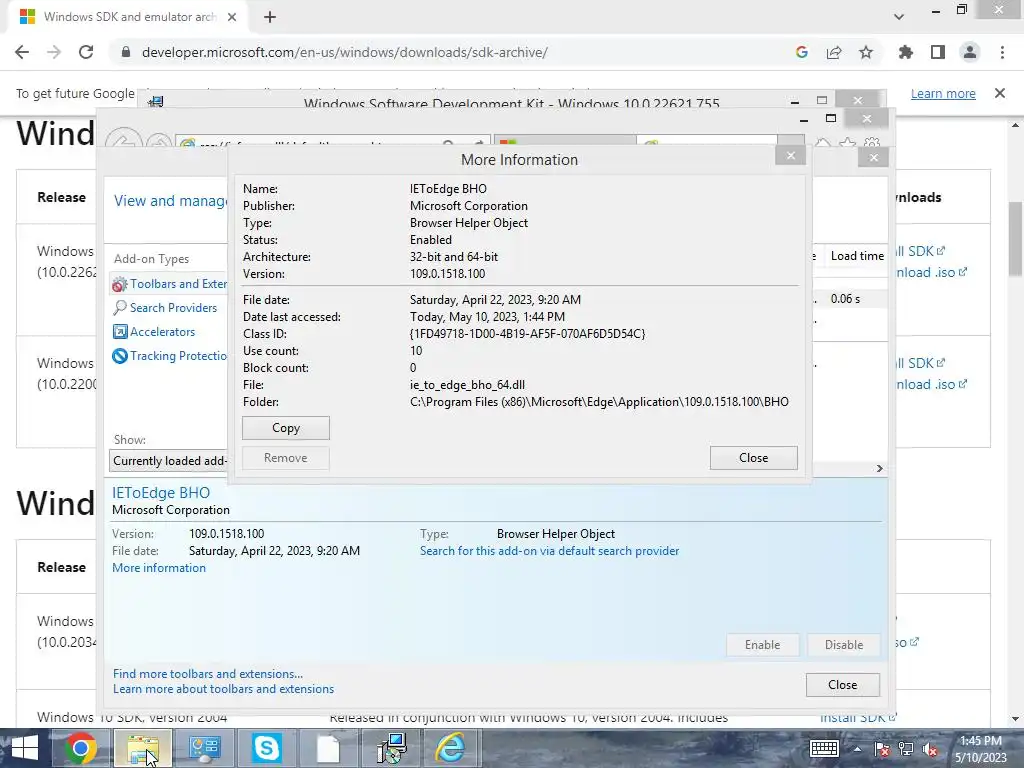Screen dimensions: 1024x768
Task: Click the IEToEdge BHO heading in details pane
Action: tap(161, 492)
